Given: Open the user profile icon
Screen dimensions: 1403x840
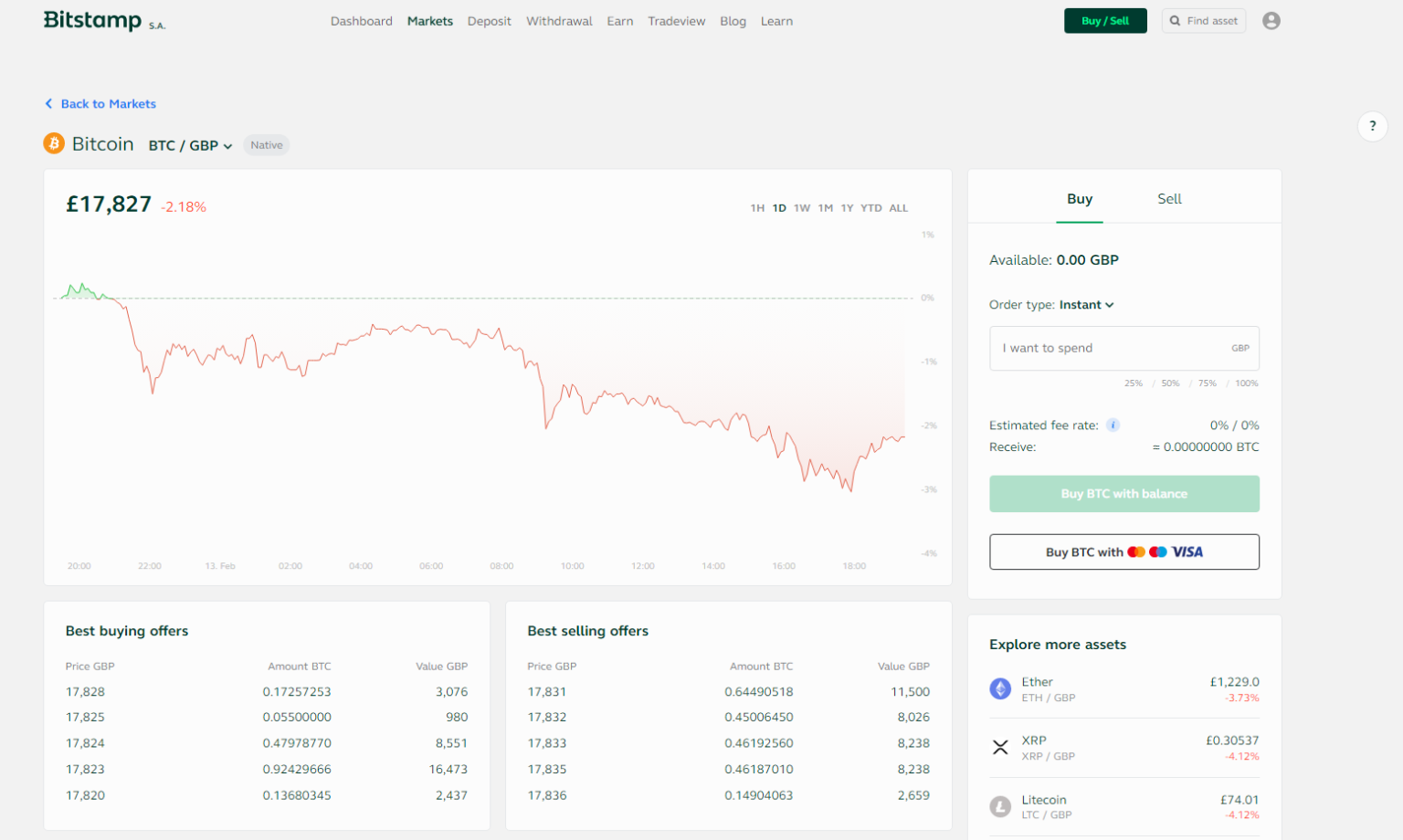Looking at the screenshot, I should click(x=1271, y=20).
